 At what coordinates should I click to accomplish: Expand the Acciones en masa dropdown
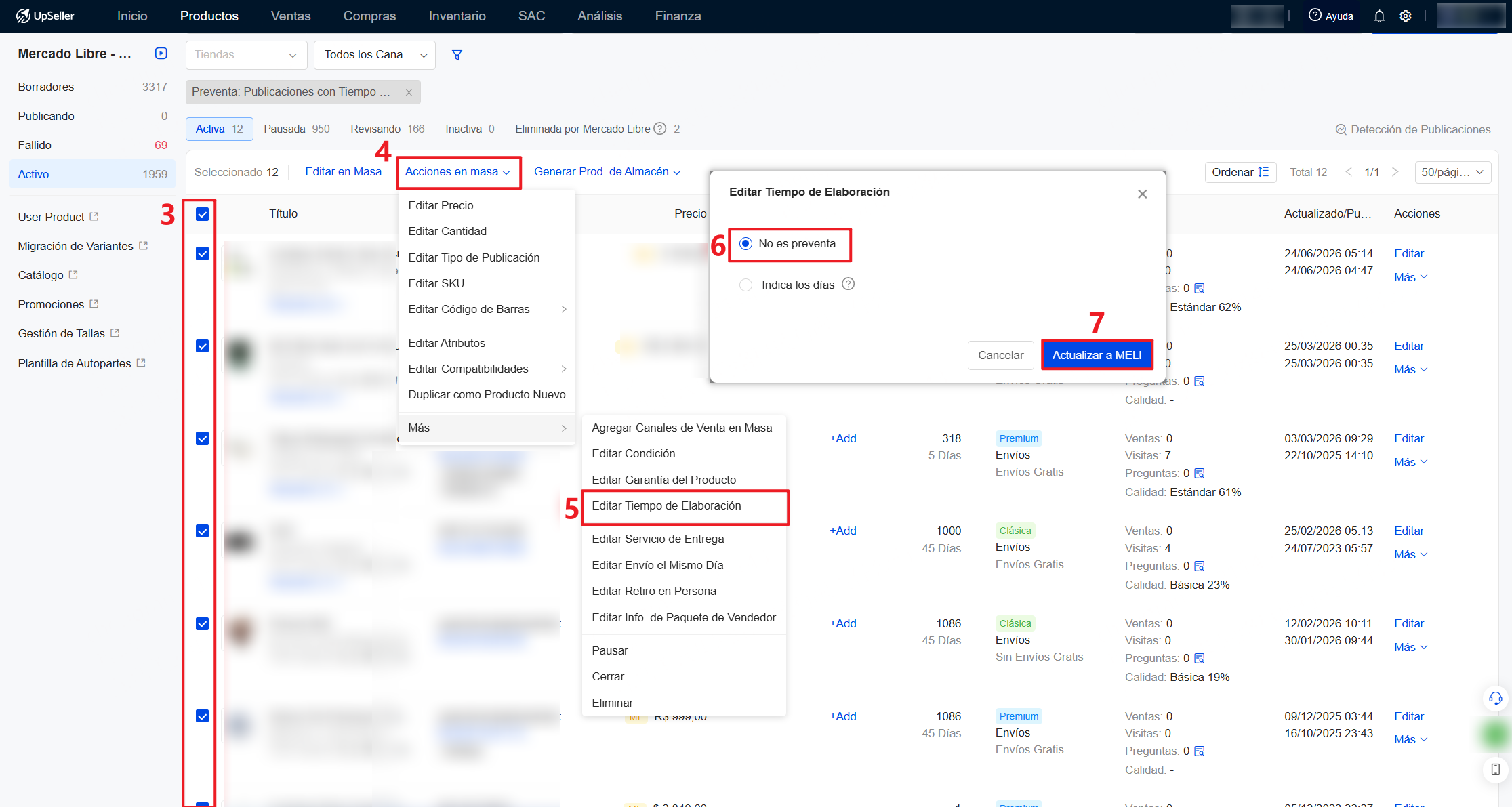coord(457,172)
